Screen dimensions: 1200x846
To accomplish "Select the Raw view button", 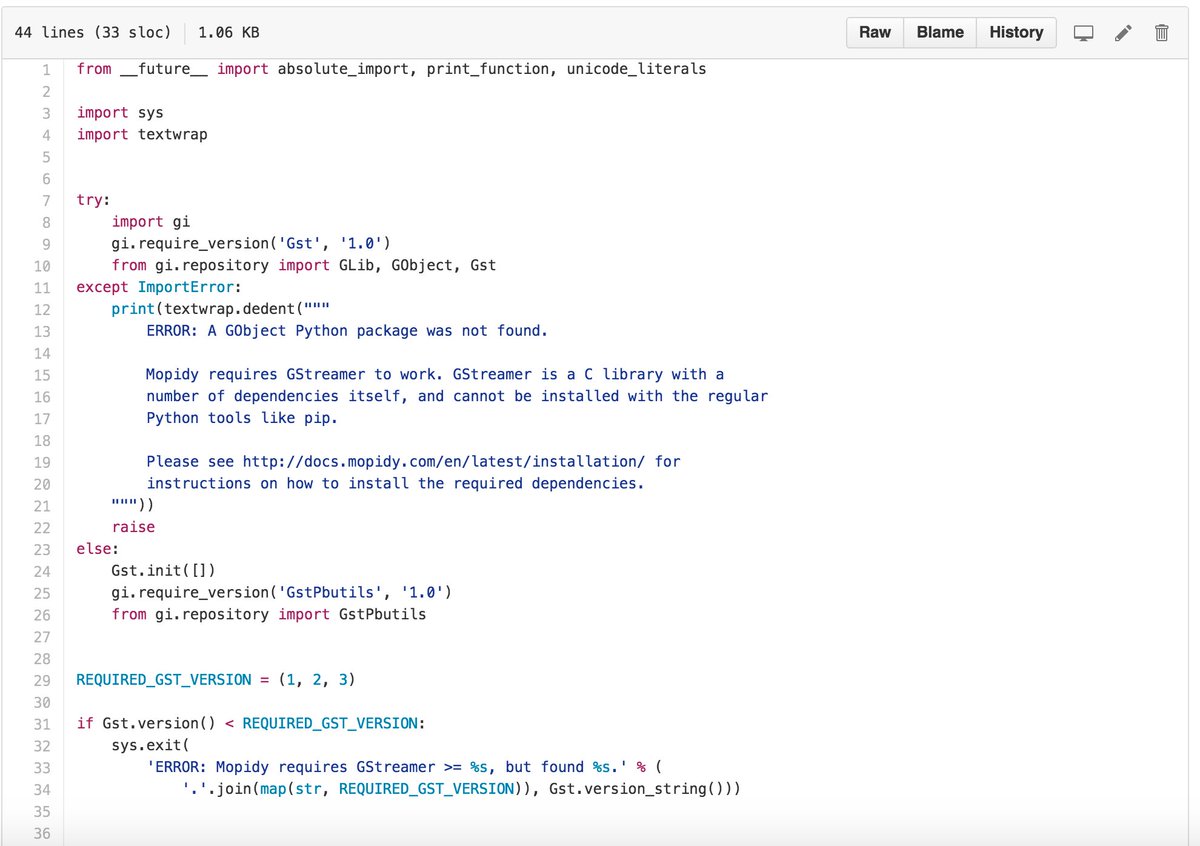I will 874,32.
